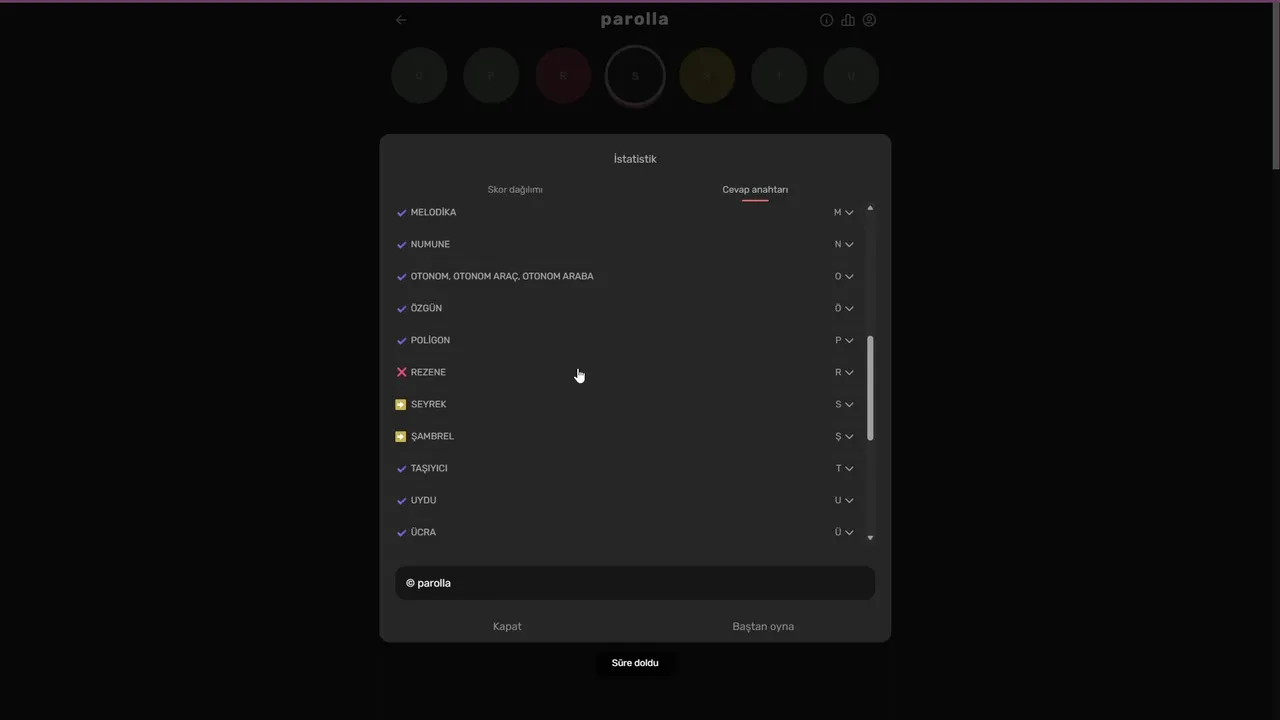Viewport: 1280px width, 720px height.
Task: Click the ŞAMBREL answer text
Action: click(432, 437)
